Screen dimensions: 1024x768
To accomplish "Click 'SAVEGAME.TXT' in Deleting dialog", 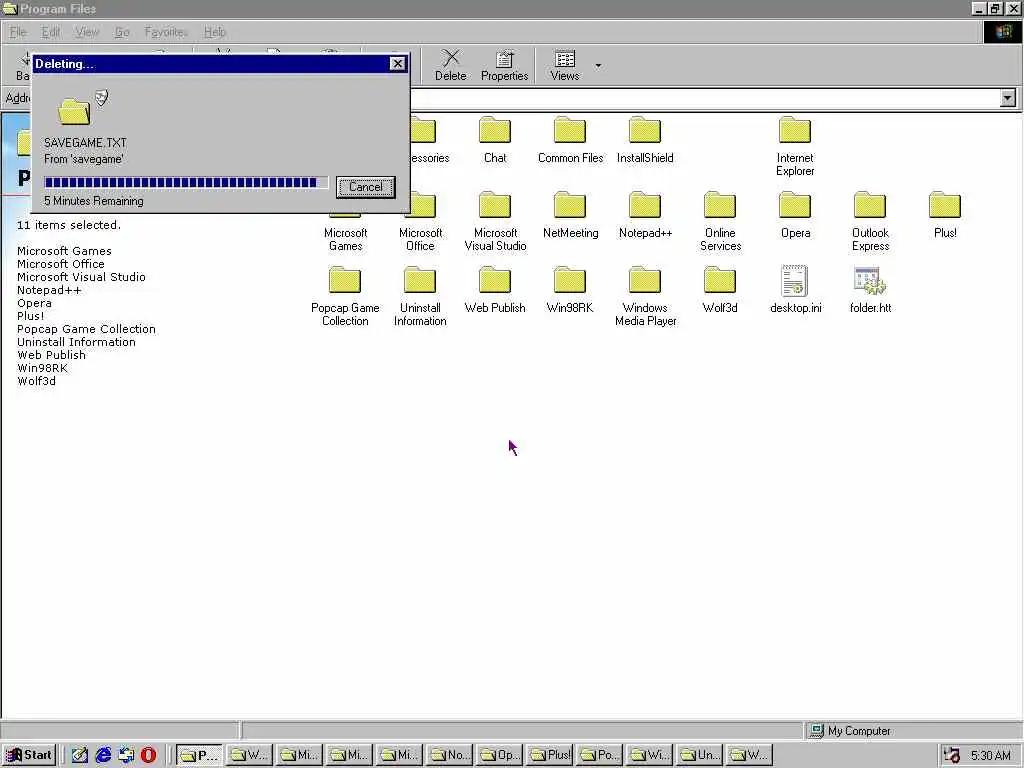I will coord(85,142).
